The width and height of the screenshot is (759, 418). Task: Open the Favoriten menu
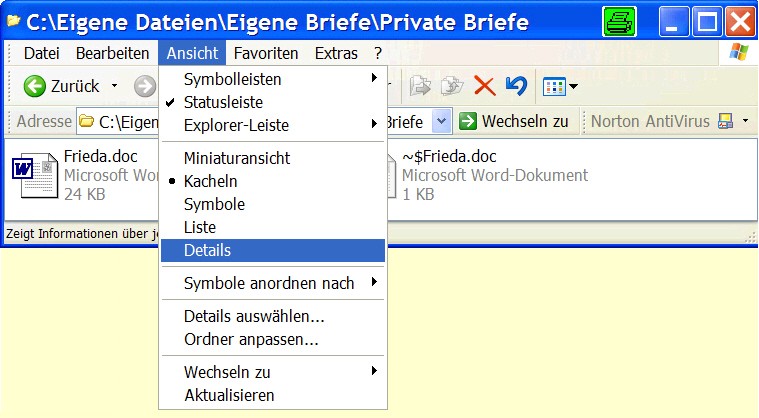(x=266, y=53)
